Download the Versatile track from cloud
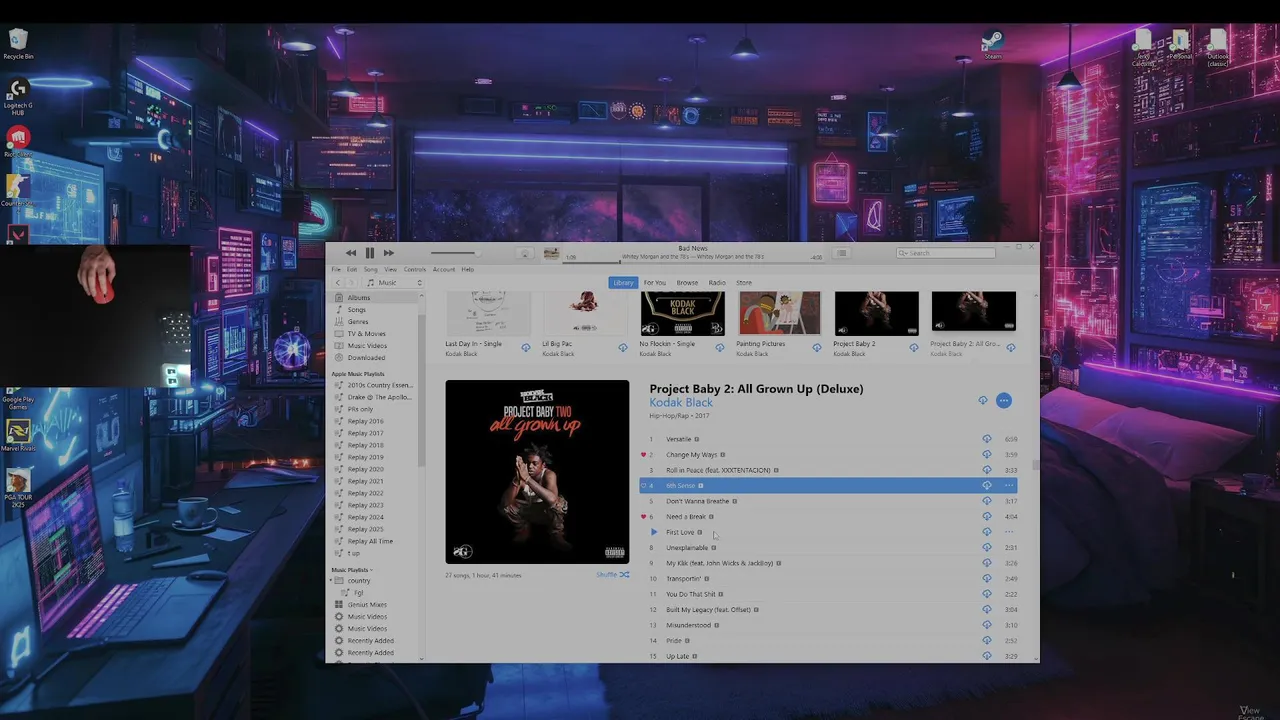 pyautogui.click(x=986, y=439)
